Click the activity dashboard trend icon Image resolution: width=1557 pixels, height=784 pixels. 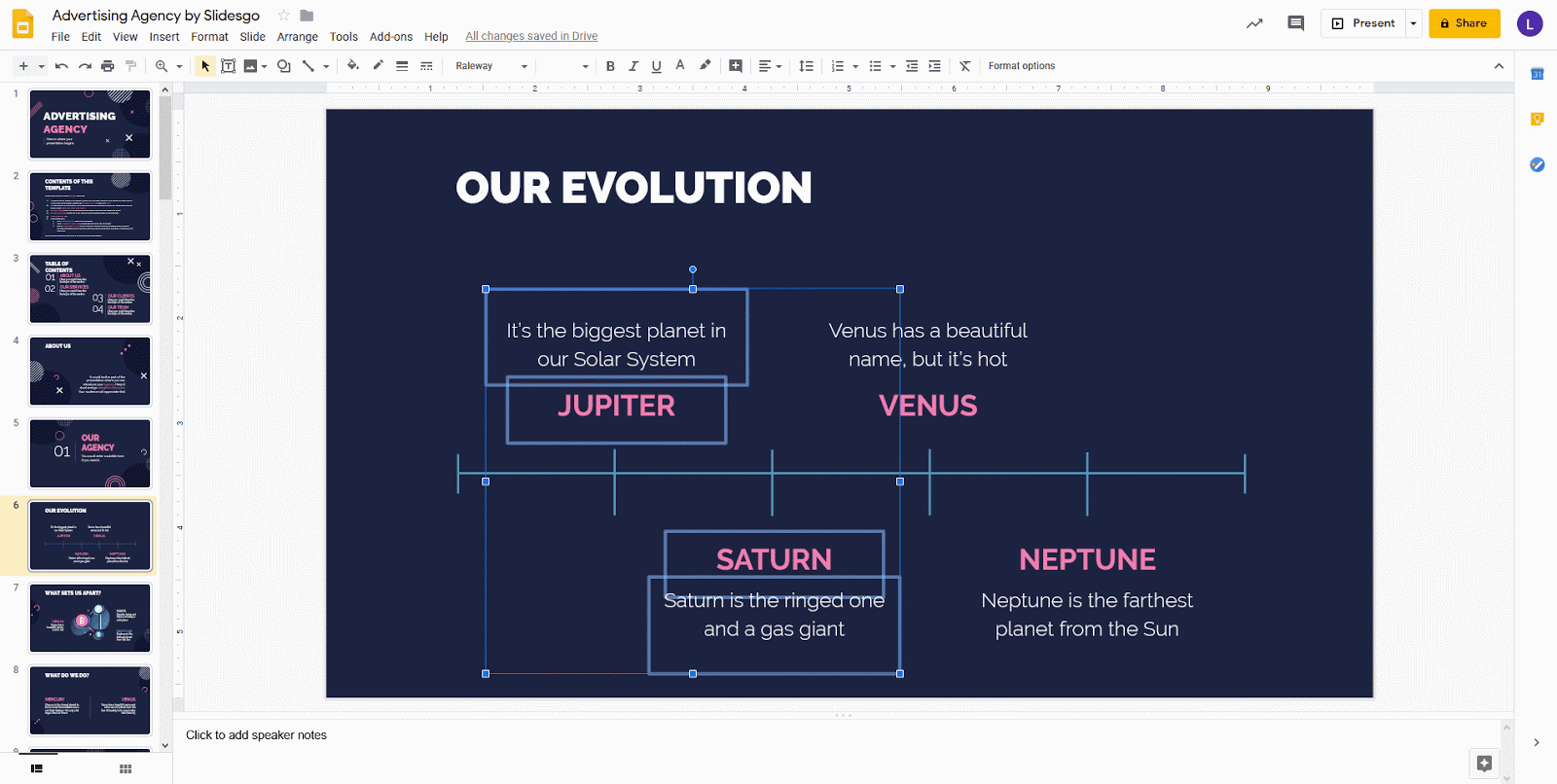(1254, 23)
